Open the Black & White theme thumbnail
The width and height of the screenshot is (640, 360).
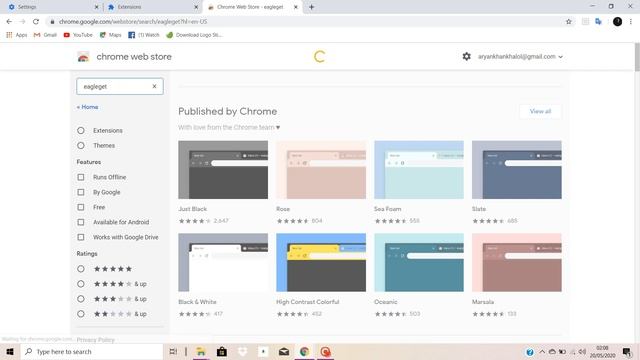223,262
